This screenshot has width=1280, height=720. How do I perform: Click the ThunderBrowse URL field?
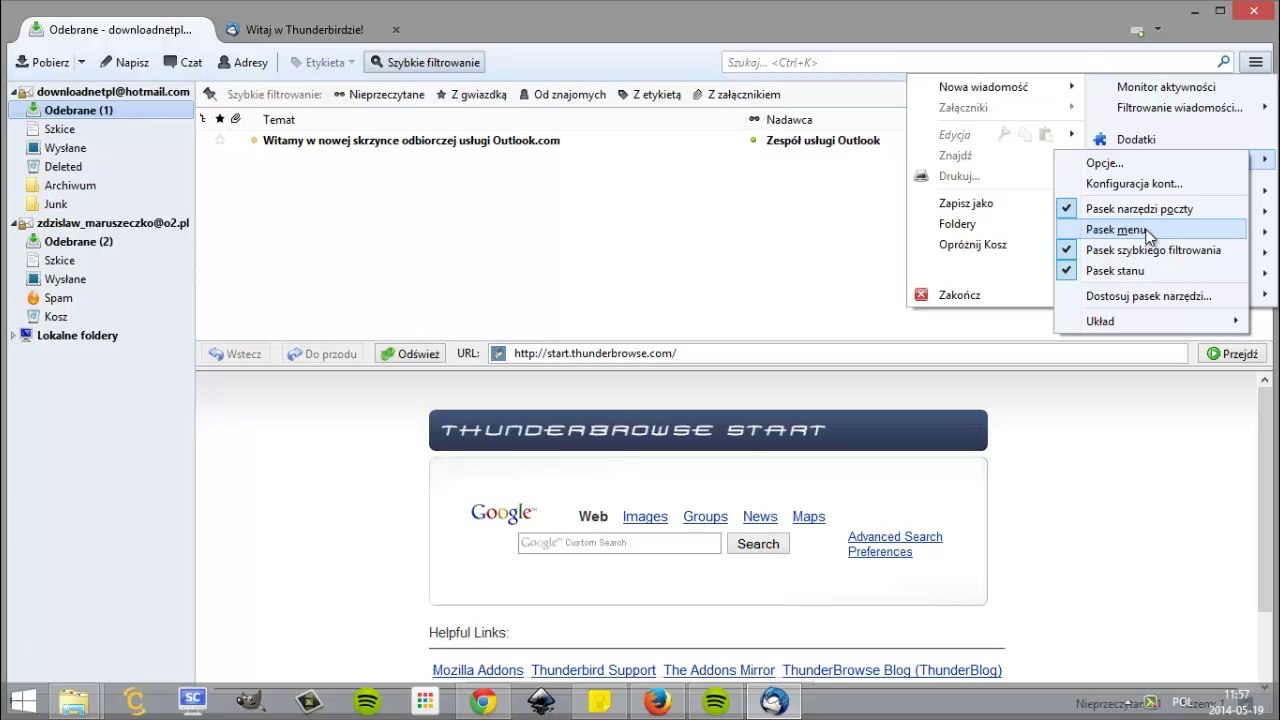pyautogui.click(x=838, y=353)
